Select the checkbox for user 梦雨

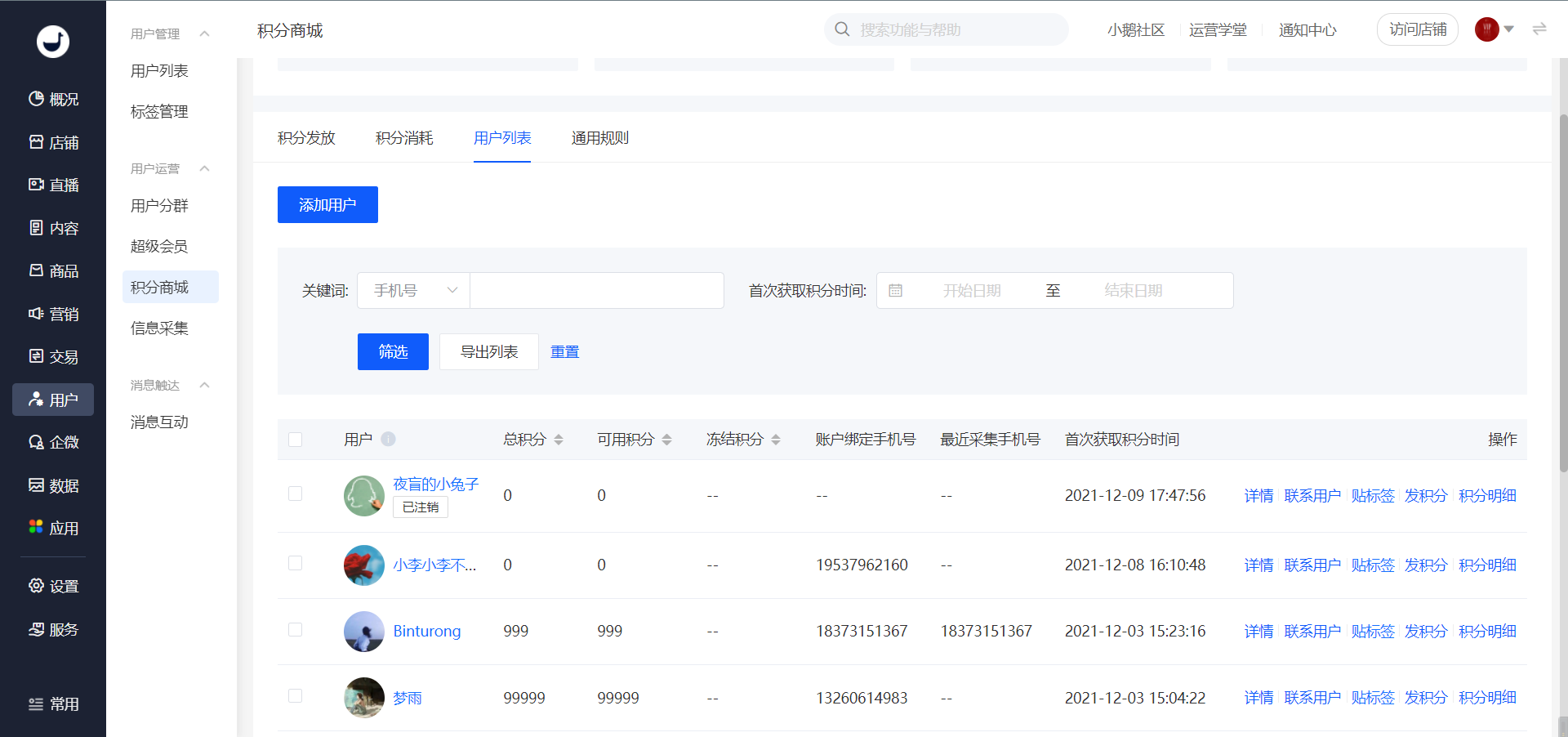pyautogui.click(x=296, y=695)
